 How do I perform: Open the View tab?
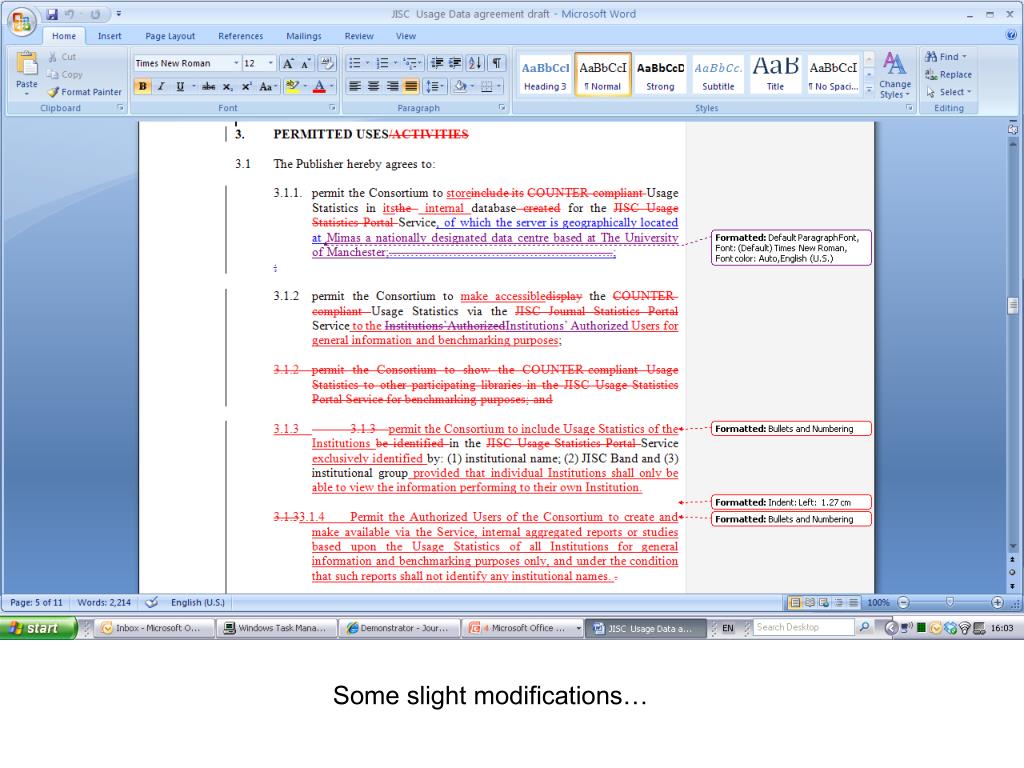click(x=406, y=36)
